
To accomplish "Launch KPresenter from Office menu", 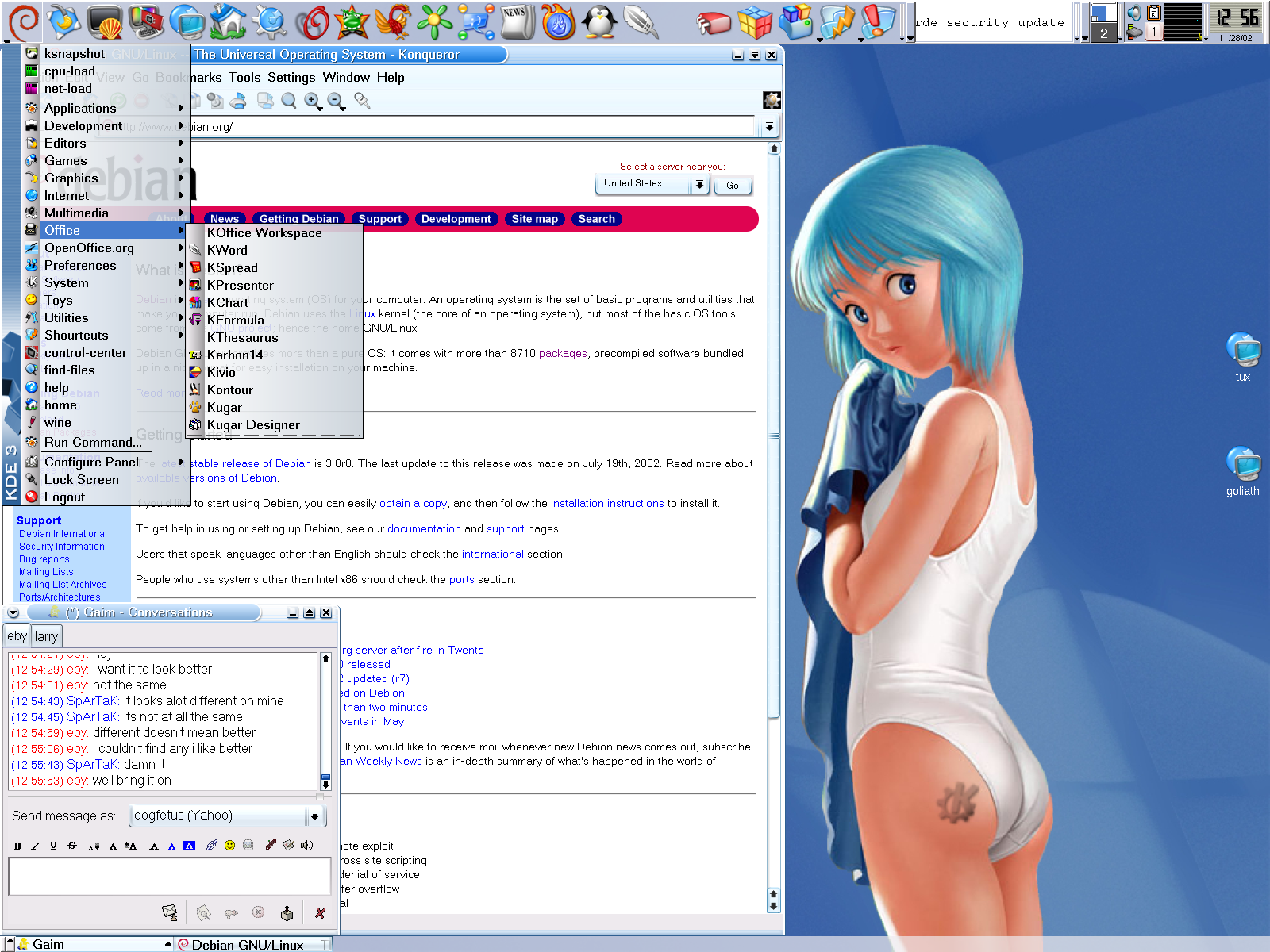I will pos(275,285).
